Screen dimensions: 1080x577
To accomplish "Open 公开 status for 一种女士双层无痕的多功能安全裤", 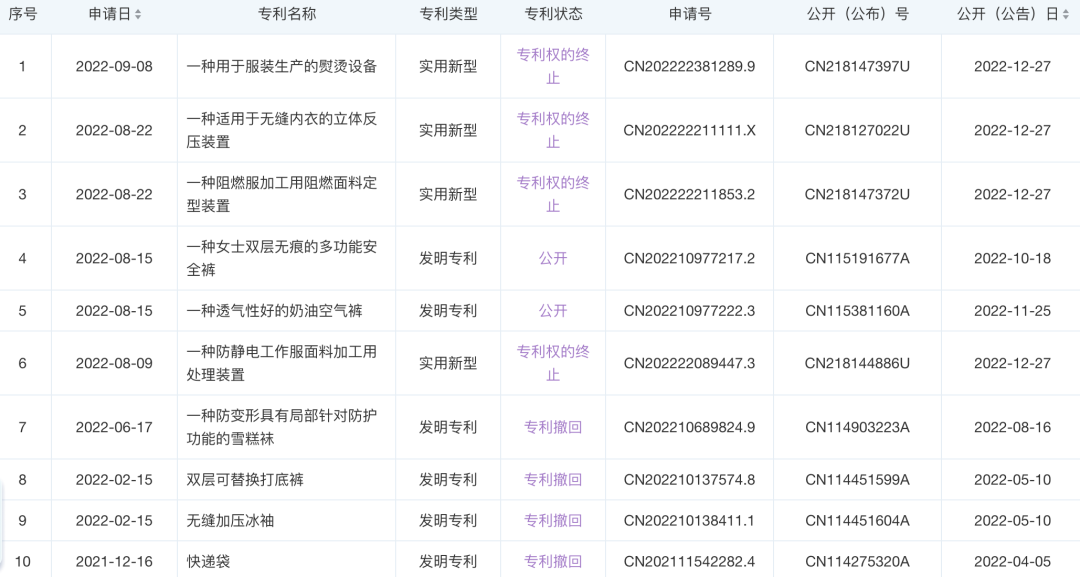I will tap(552, 257).
